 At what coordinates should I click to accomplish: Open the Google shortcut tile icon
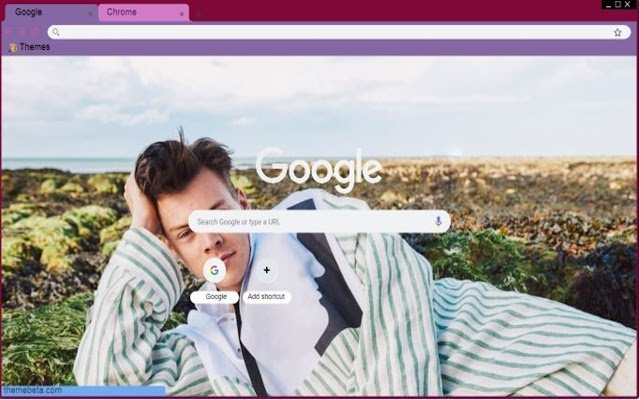point(214,270)
